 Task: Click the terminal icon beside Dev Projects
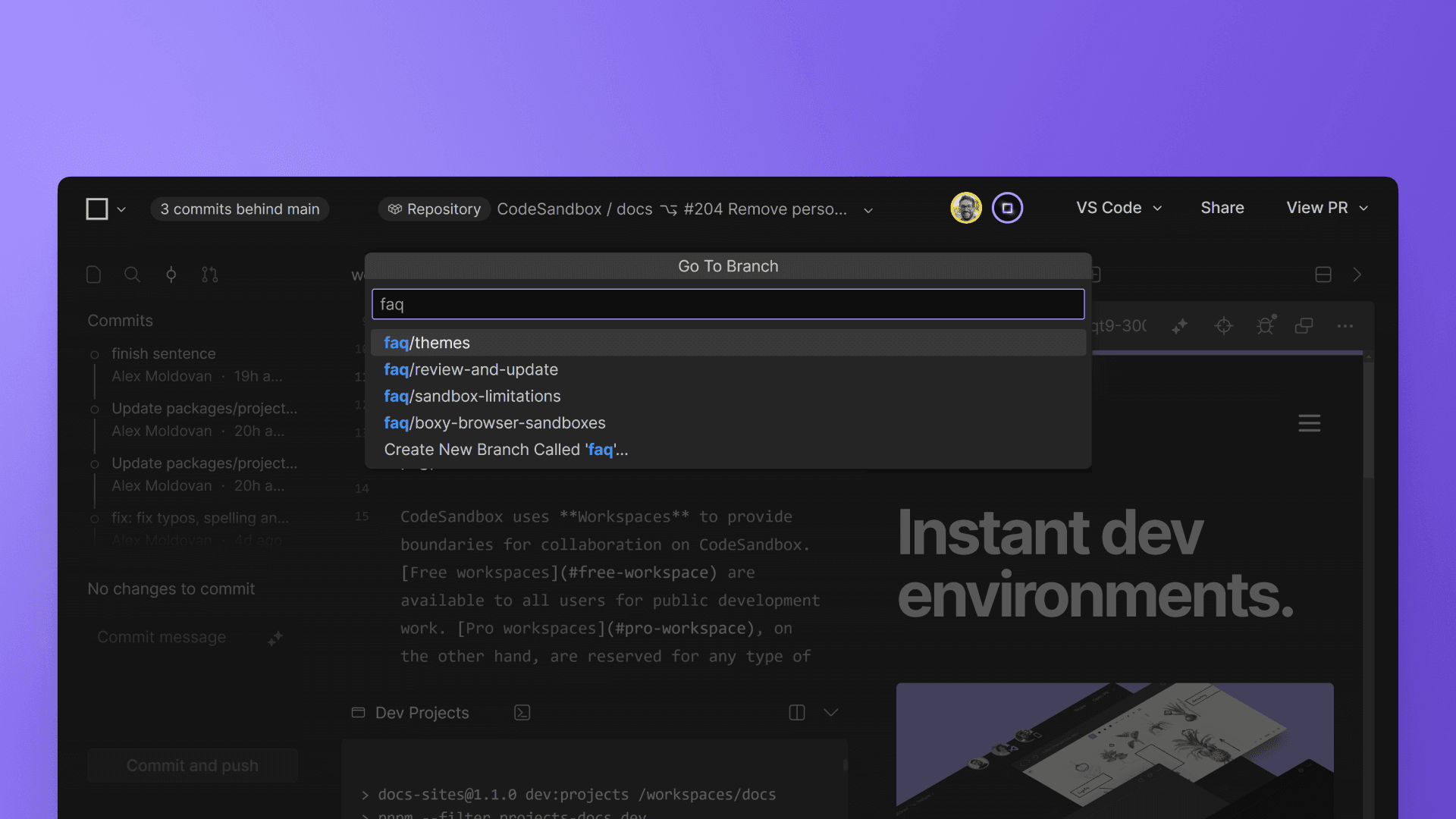click(522, 713)
